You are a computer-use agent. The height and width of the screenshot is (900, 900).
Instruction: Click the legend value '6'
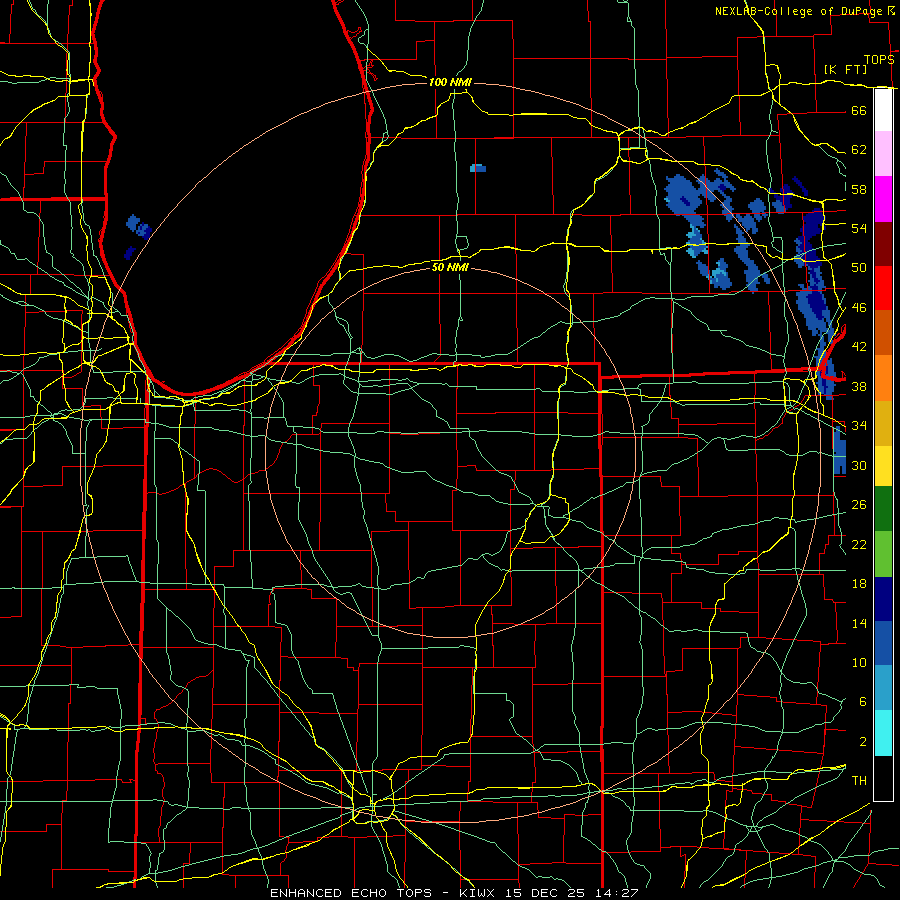862,701
